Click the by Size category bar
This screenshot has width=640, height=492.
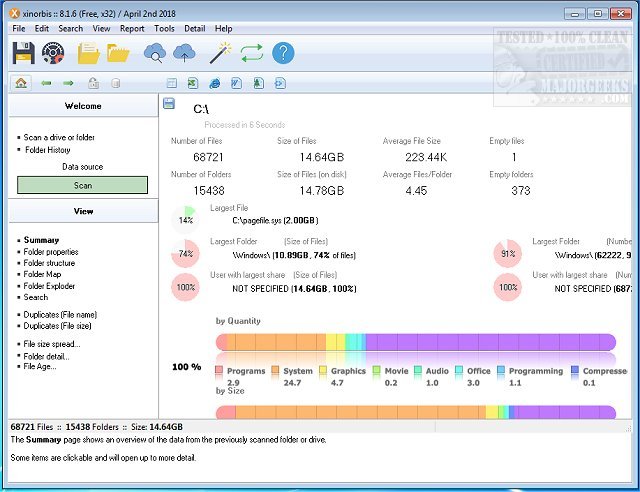(x=416, y=412)
